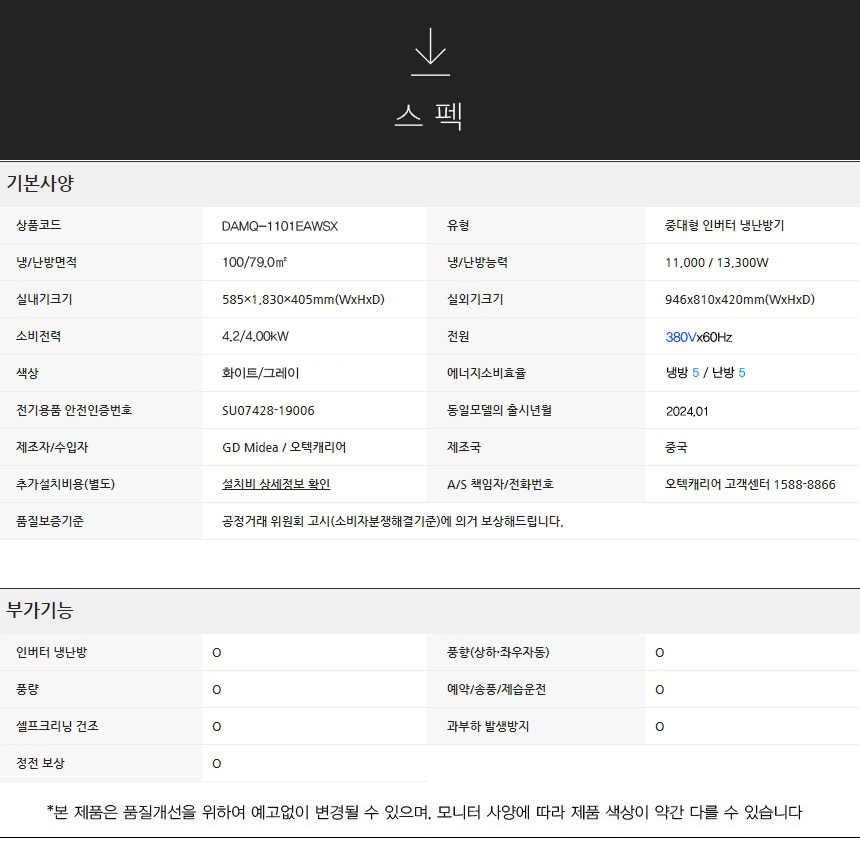Select the 부가기능 section header
860x842 pixels.
[40, 610]
